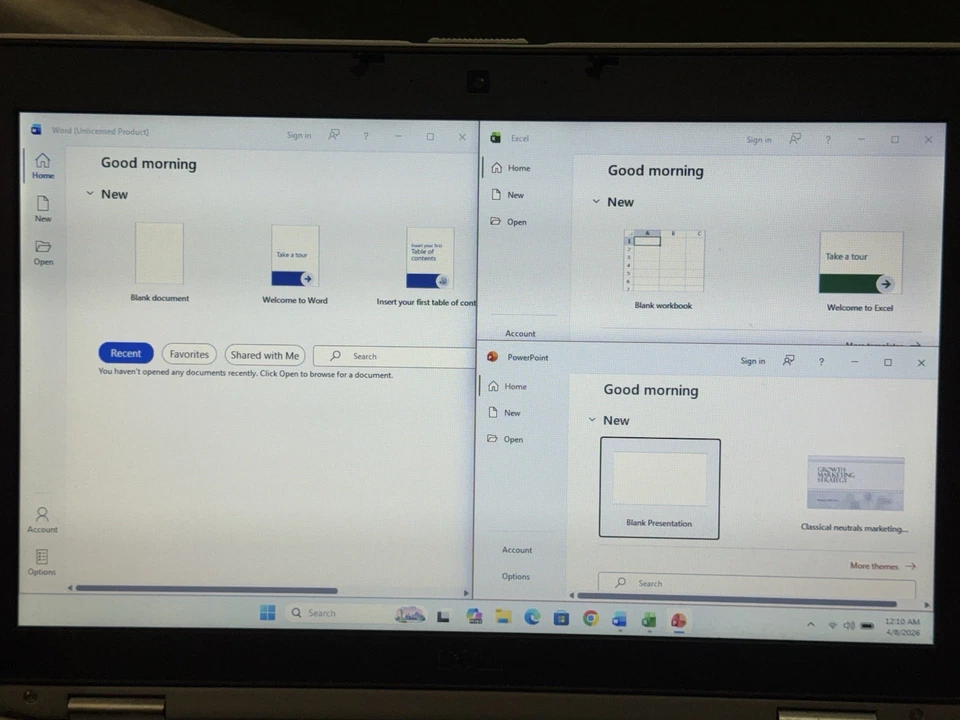Image resolution: width=960 pixels, height=720 pixels.
Task: Open Options in the PowerPoint sidebar
Action: click(516, 576)
